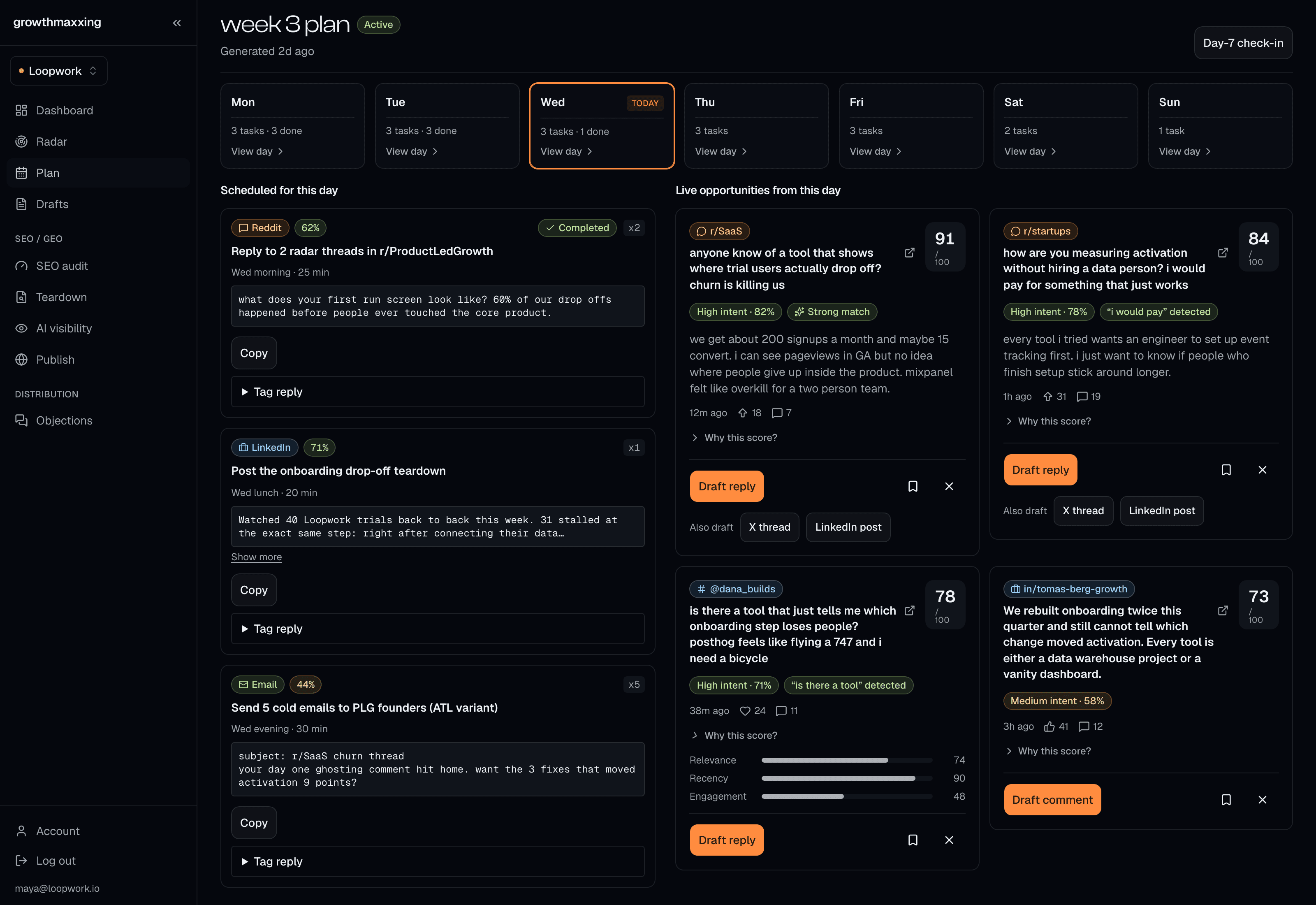Draft reply for the r/SaaS thread
The image size is (1316, 905).
[727, 486]
